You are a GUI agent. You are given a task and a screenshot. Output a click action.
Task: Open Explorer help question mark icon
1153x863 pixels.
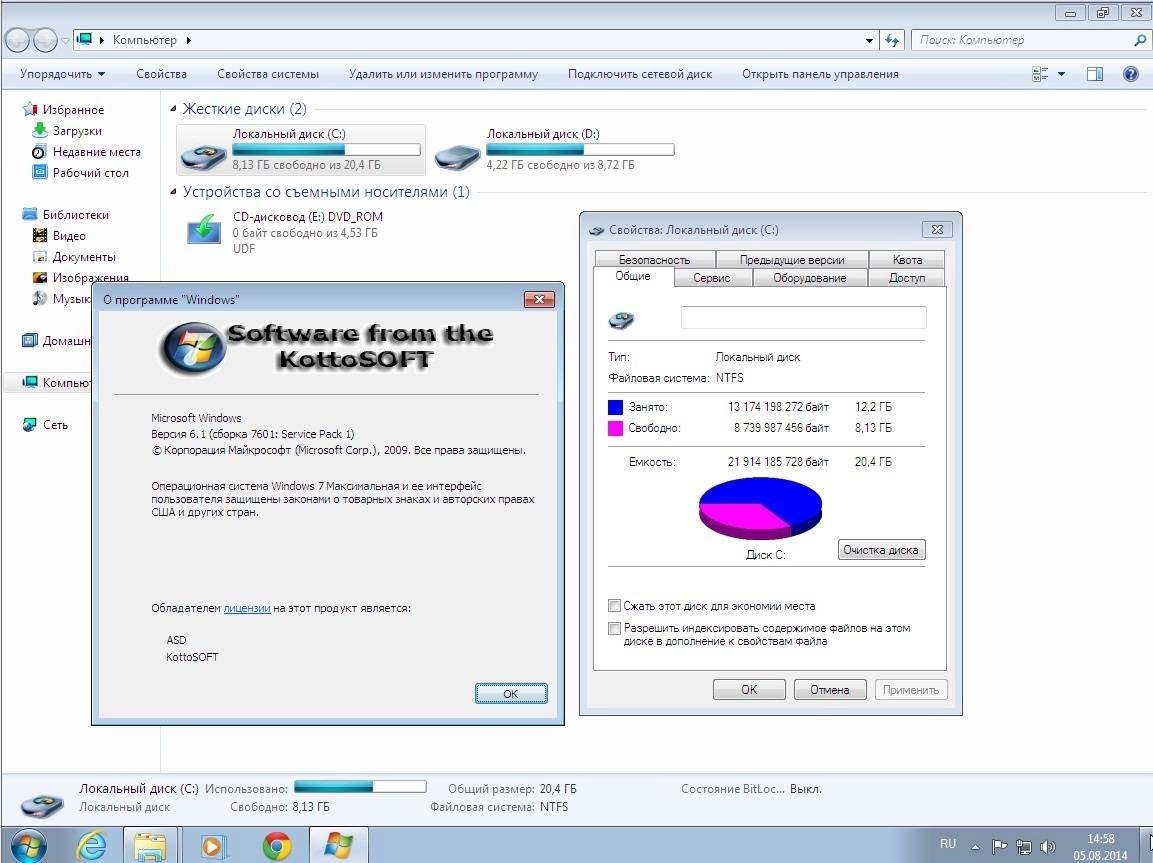[x=1131, y=74]
